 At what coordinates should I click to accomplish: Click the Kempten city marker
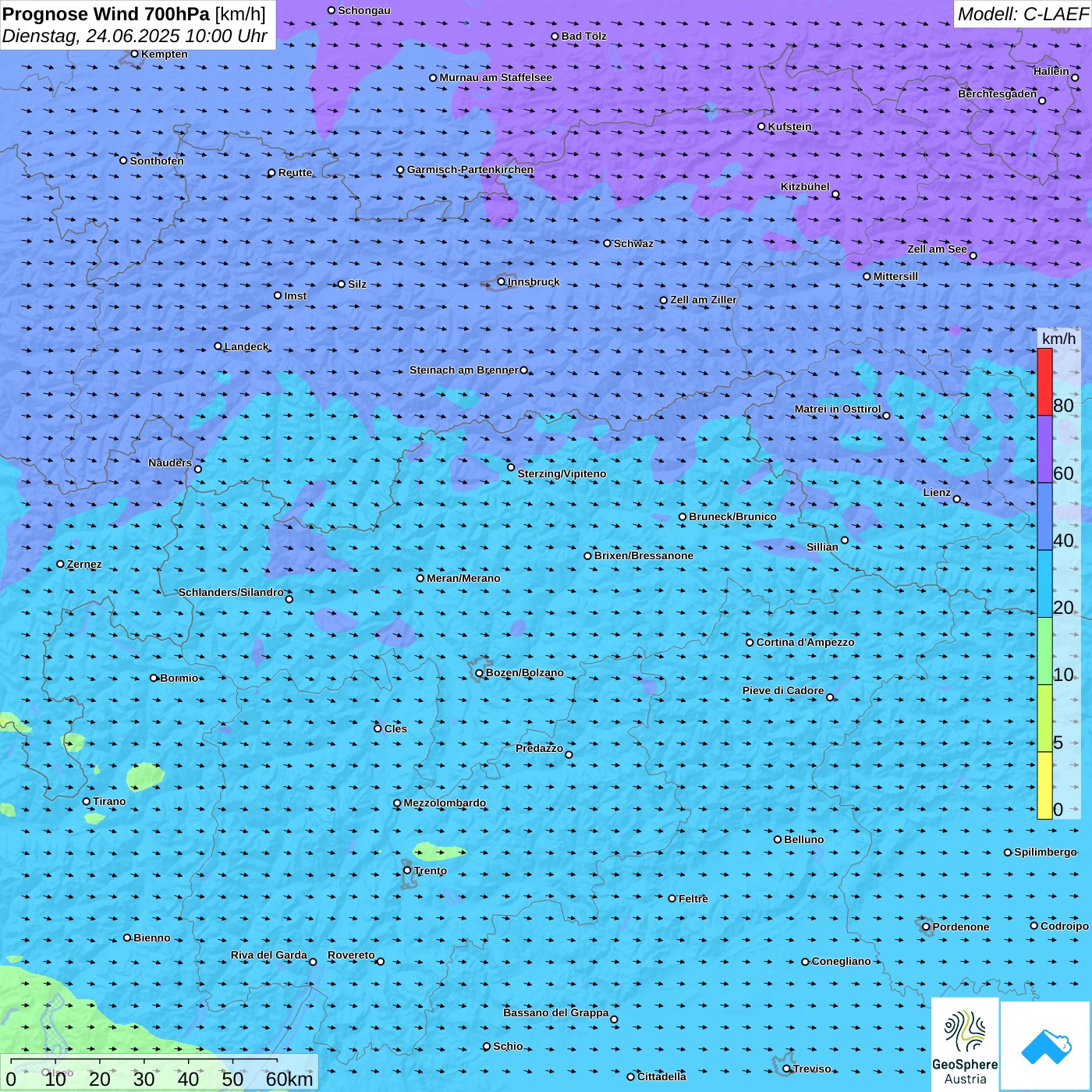[x=135, y=54]
